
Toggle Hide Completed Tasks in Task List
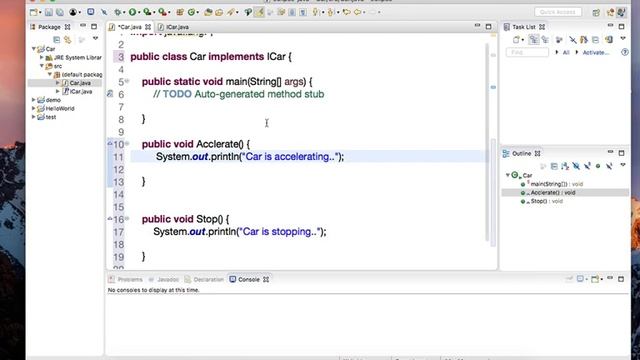(573, 40)
